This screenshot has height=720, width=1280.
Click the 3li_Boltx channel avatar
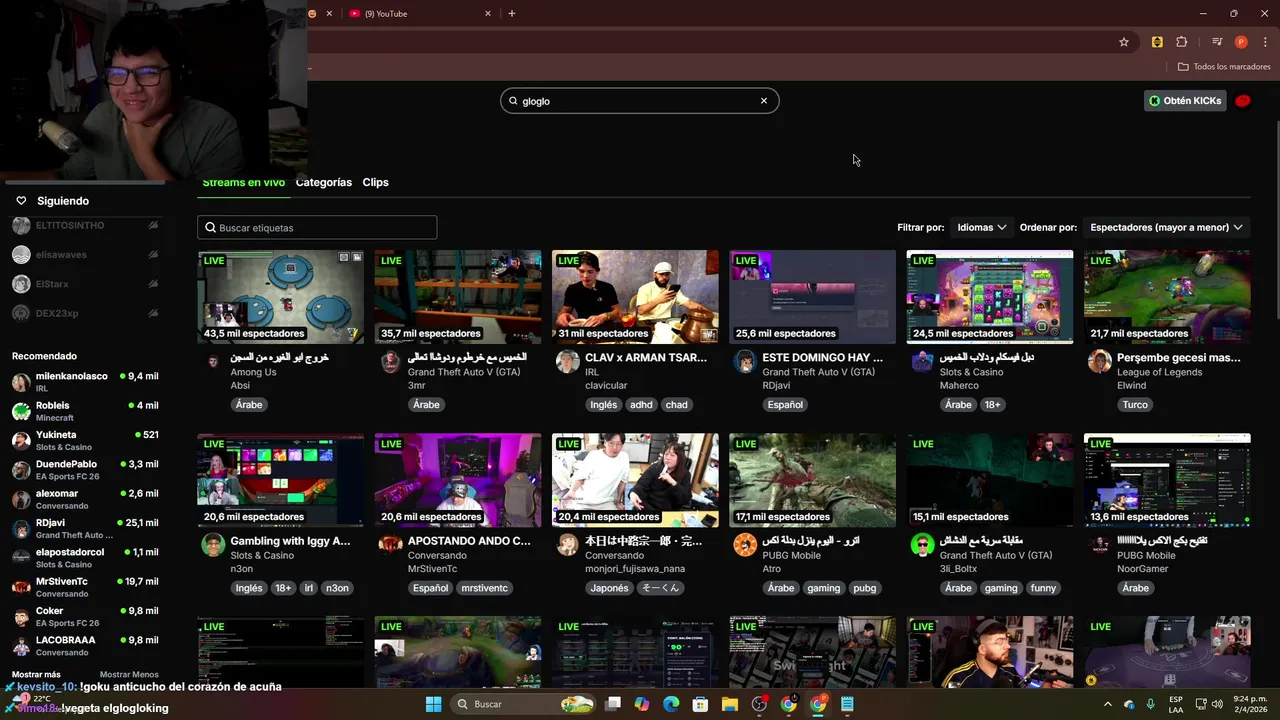tap(922, 545)
